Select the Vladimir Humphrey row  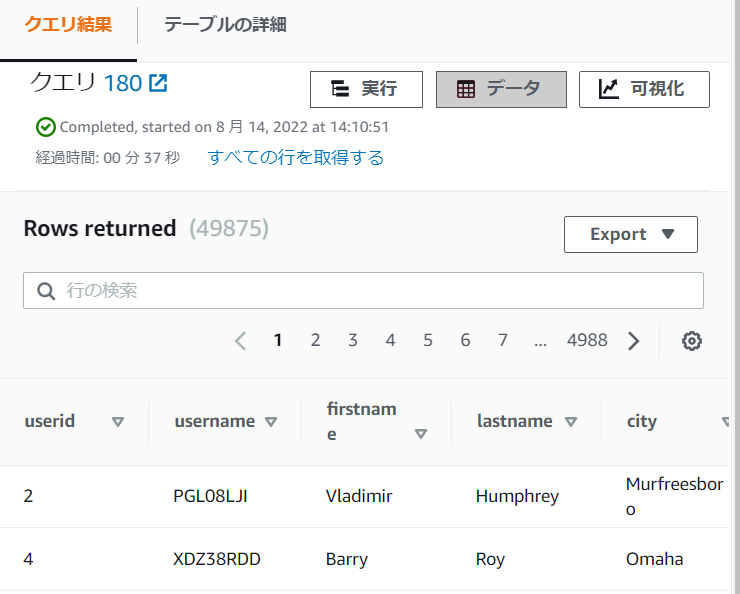point(360,496)
